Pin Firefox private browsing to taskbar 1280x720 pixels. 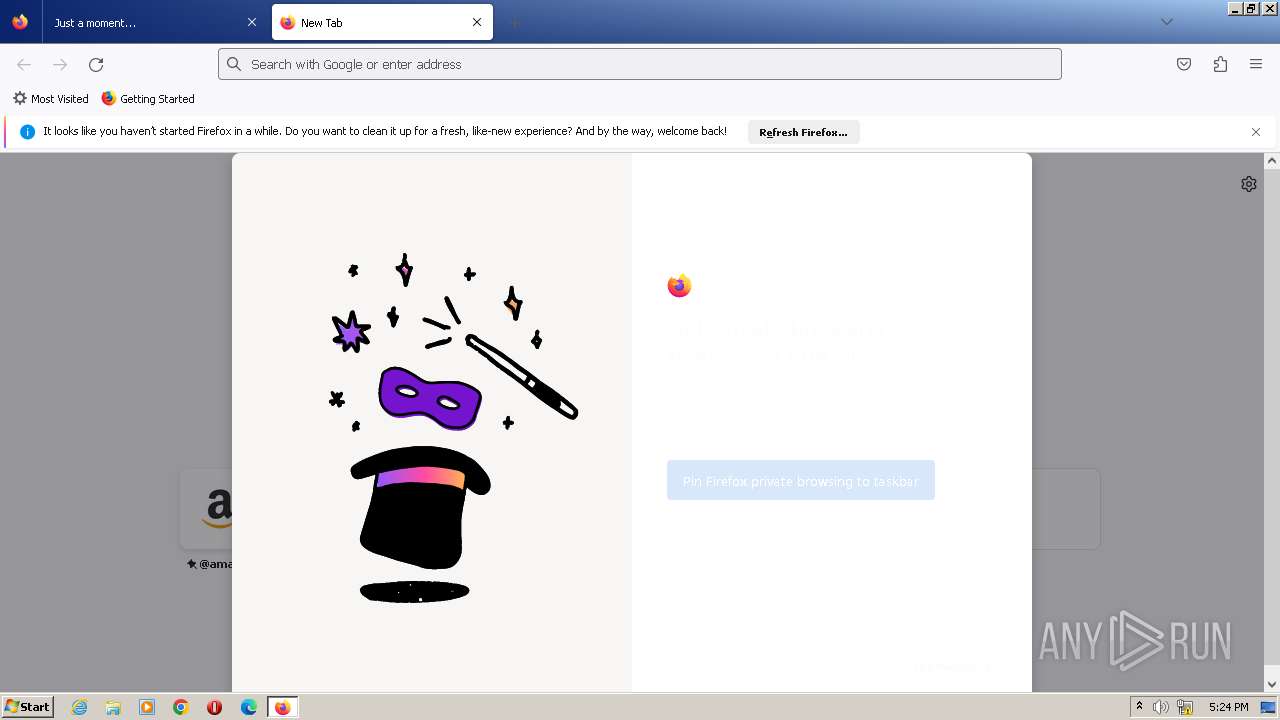click(801, 481)
